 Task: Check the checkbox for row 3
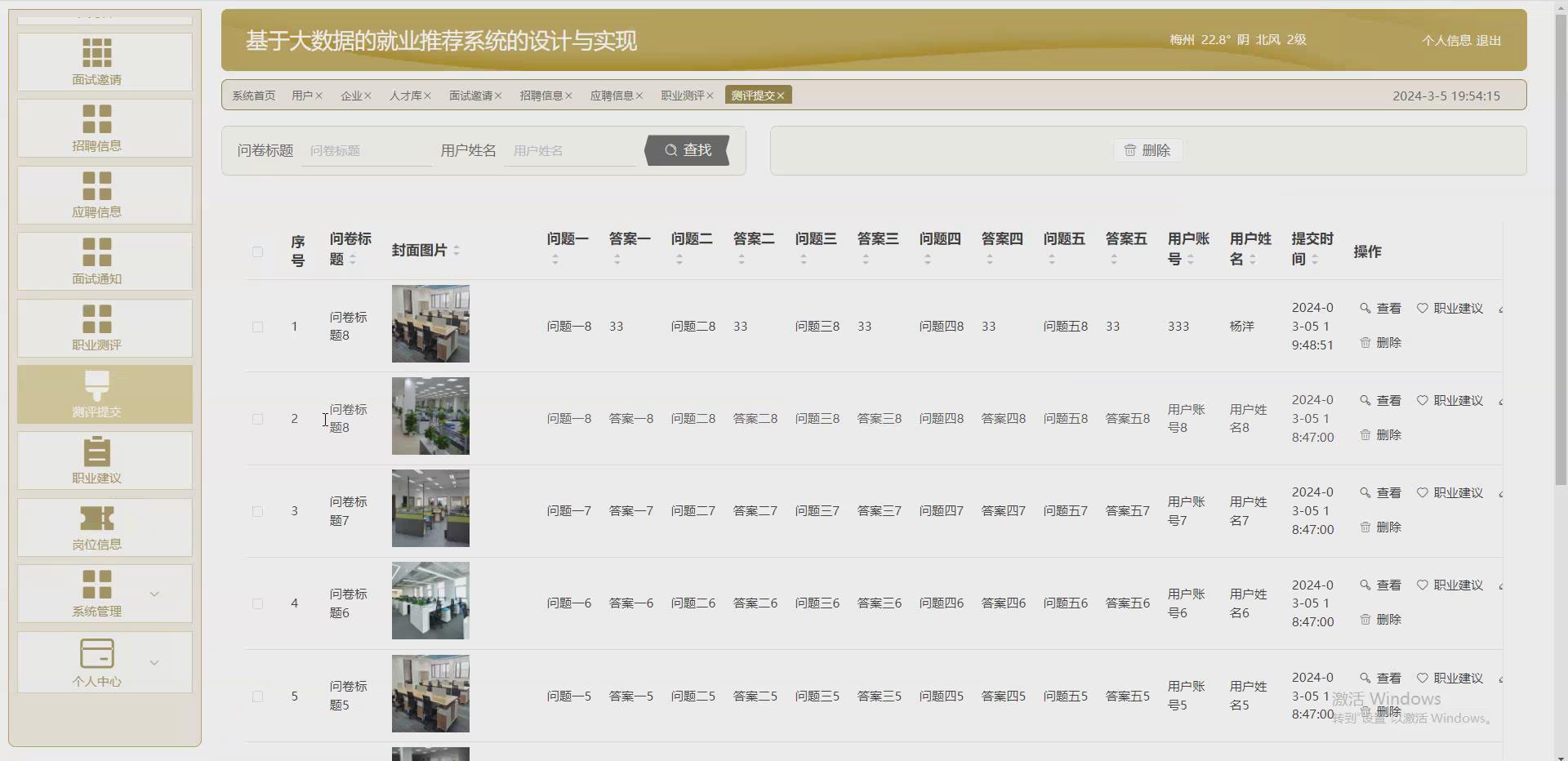pyautogui.click(x=257, y=511)
